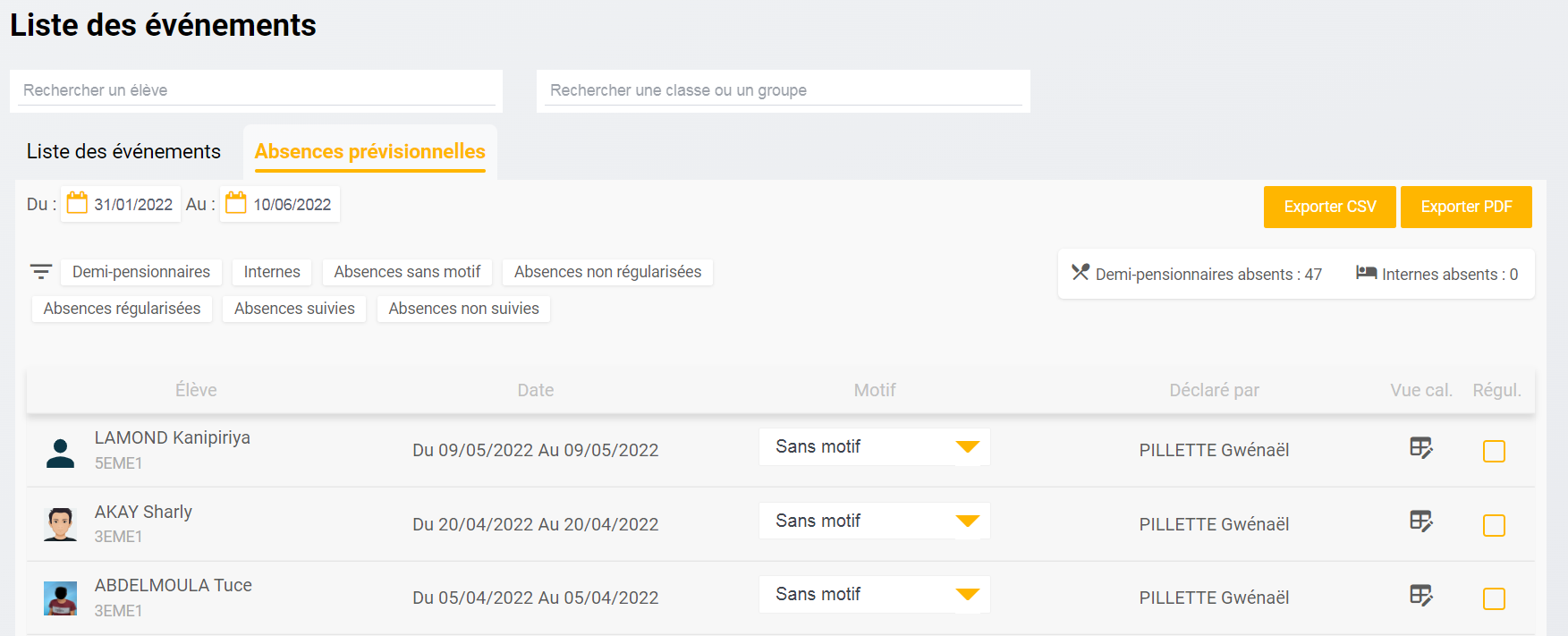Open calendar view for ABDELMOULA Tuce
The width and height of the screenshot is (1568, 636).
1420,596
